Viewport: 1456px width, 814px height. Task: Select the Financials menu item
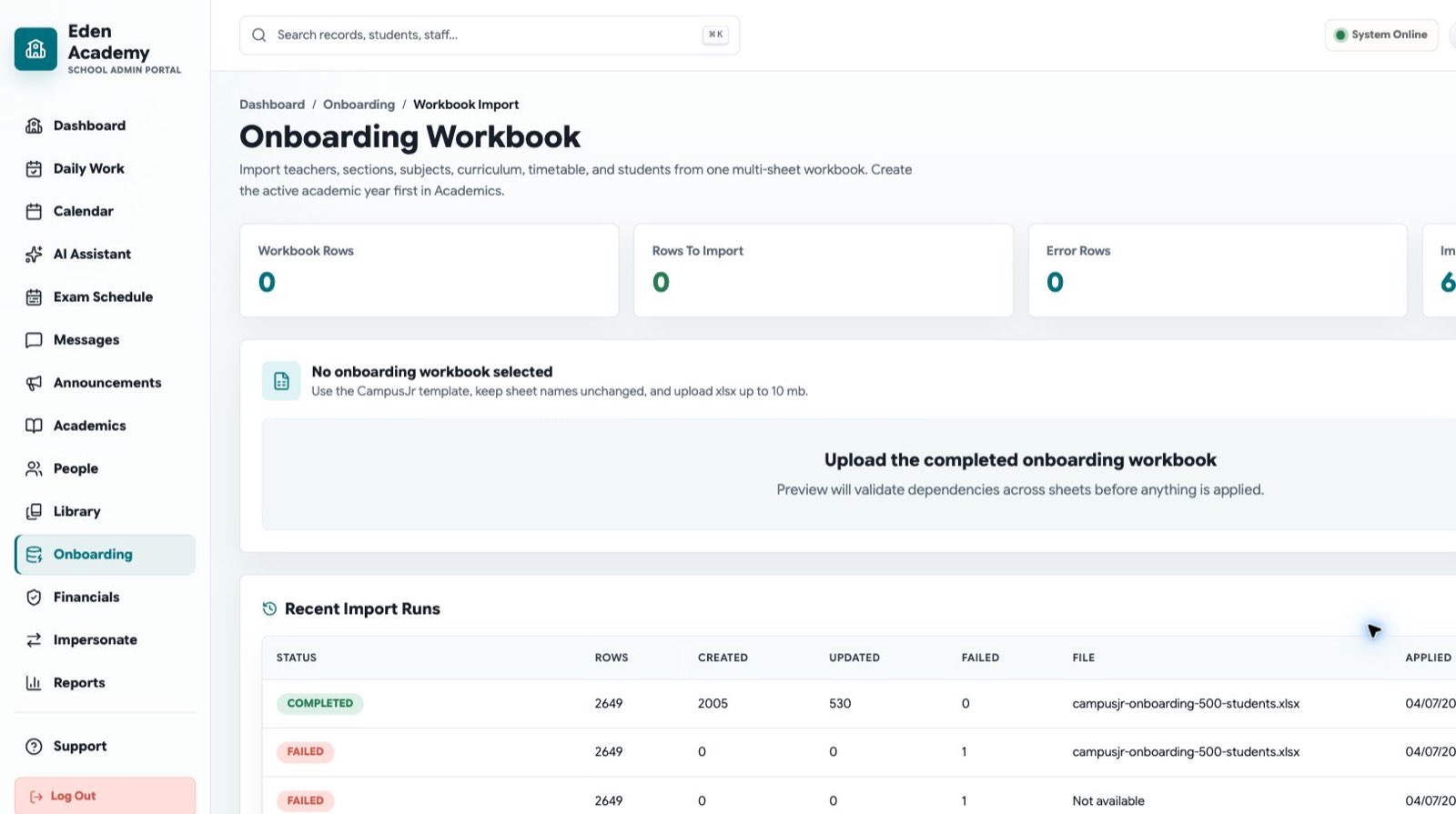tap(105, 597)
